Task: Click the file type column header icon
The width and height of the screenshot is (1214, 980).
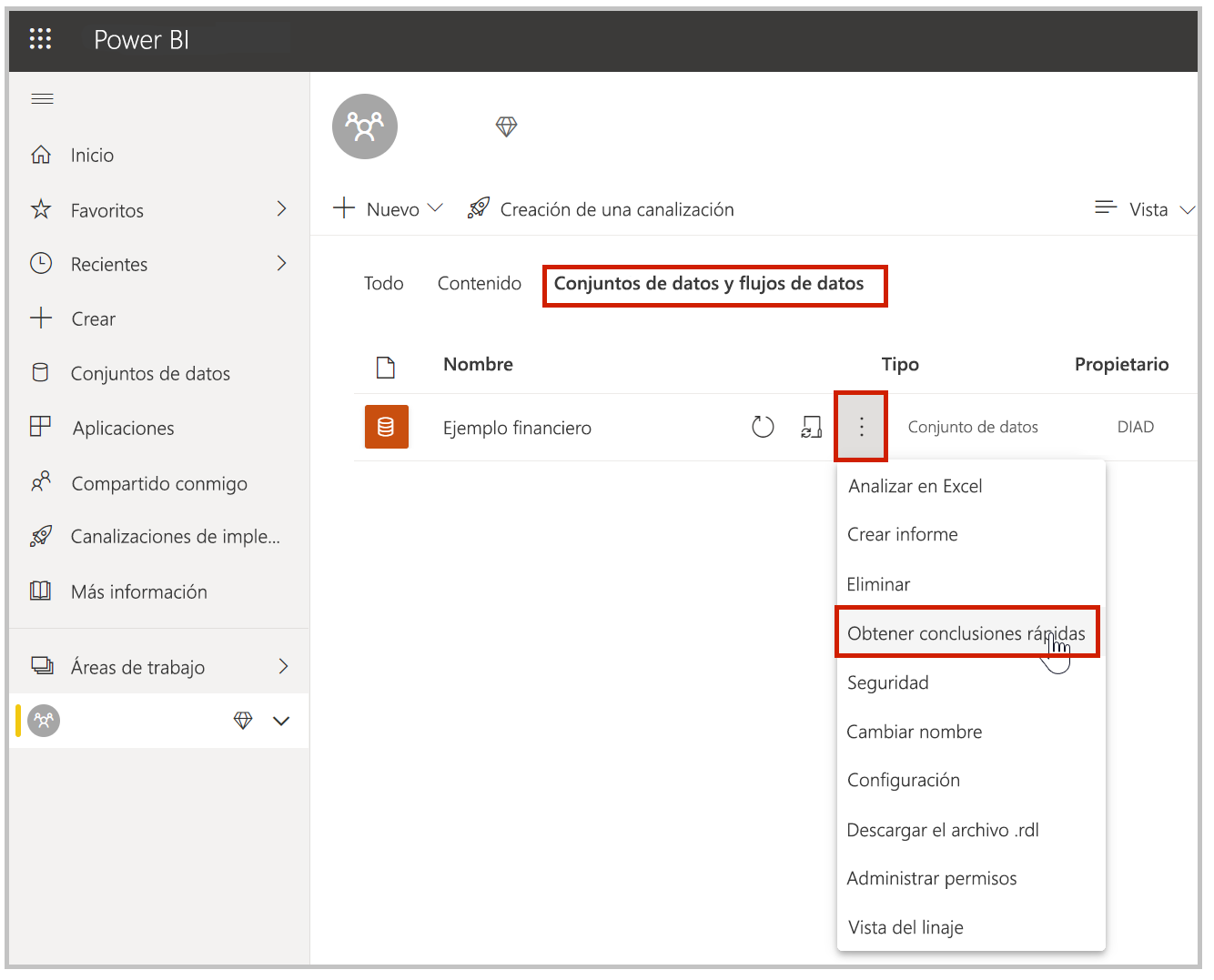Action: click(x=386, y=367)
